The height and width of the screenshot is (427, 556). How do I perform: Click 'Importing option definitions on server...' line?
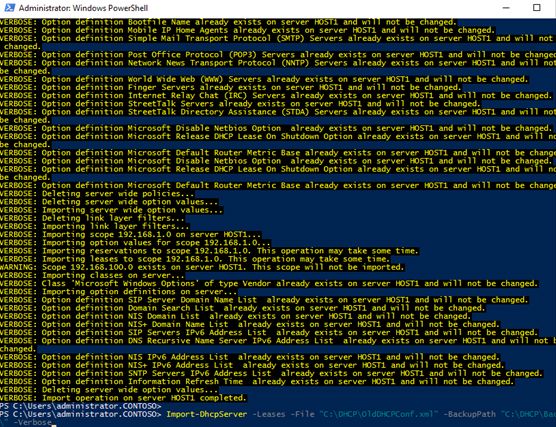pos(118,292)
